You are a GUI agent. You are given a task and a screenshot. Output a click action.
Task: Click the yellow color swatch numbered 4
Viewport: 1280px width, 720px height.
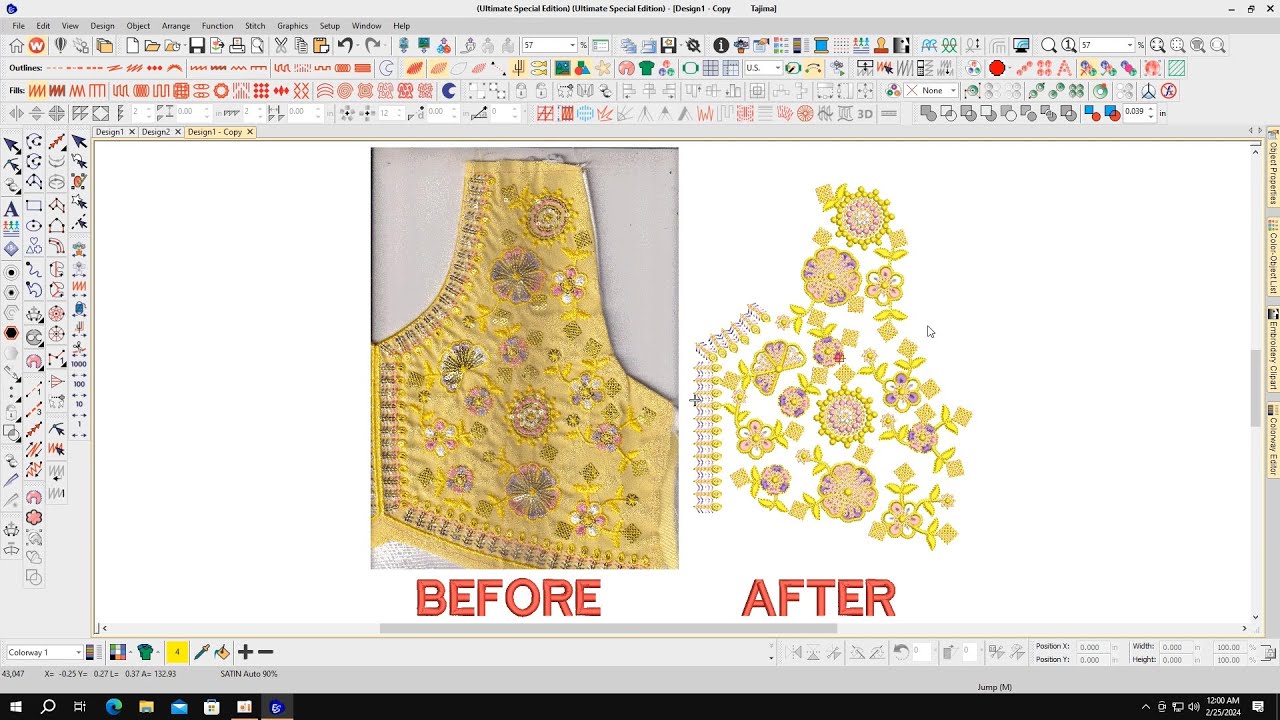click(176, 652)
